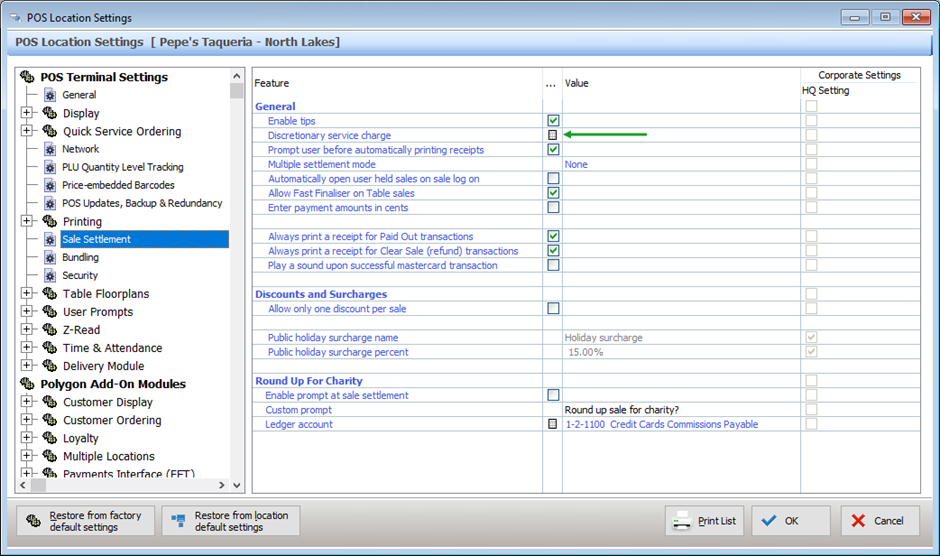The width and height of the screenshot is (940, 556).
Task: Click the Security gear icon in tree
Action: [x=49, y=275]
